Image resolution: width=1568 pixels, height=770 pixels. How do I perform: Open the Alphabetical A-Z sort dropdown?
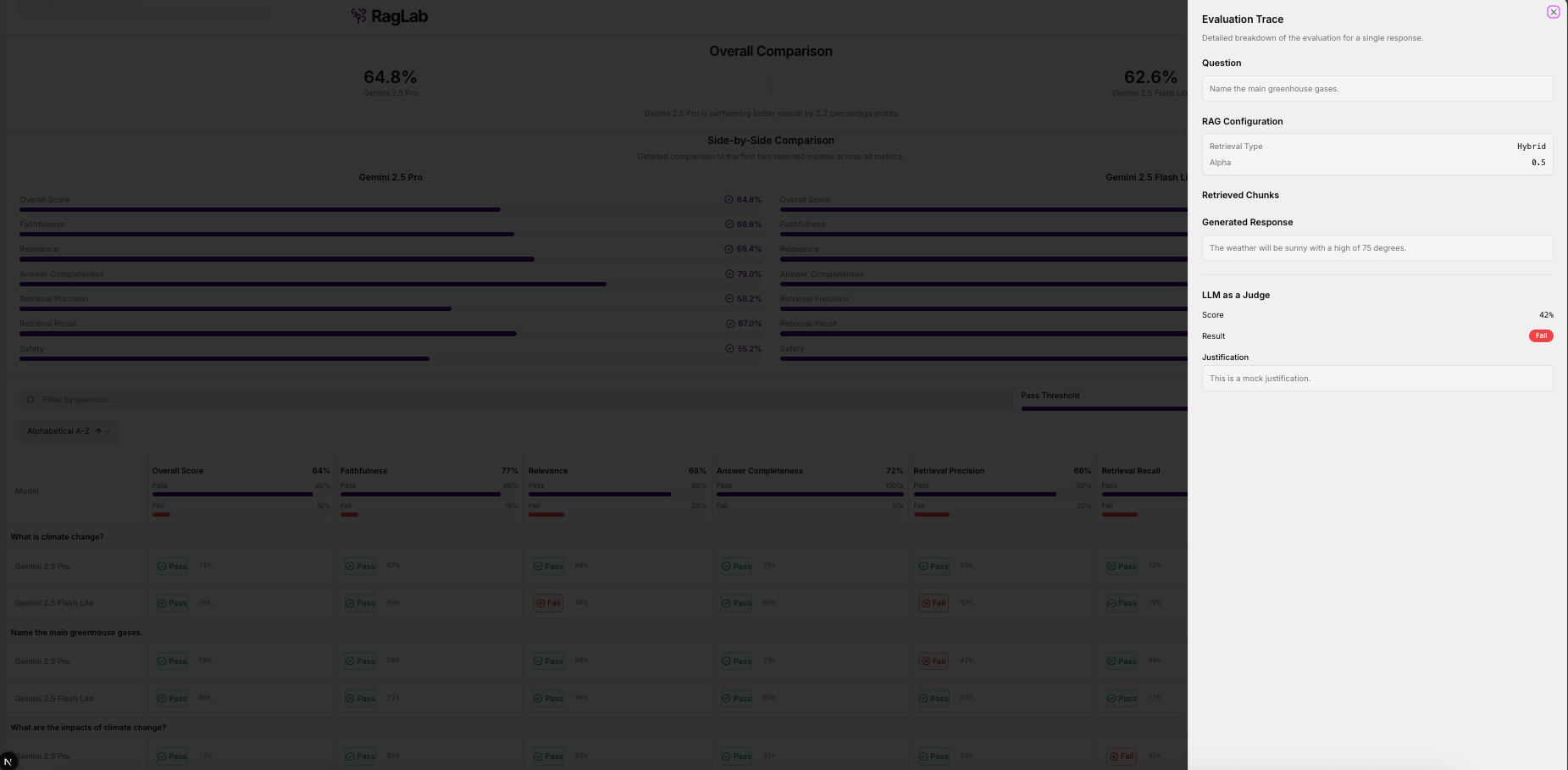point(69,431)
